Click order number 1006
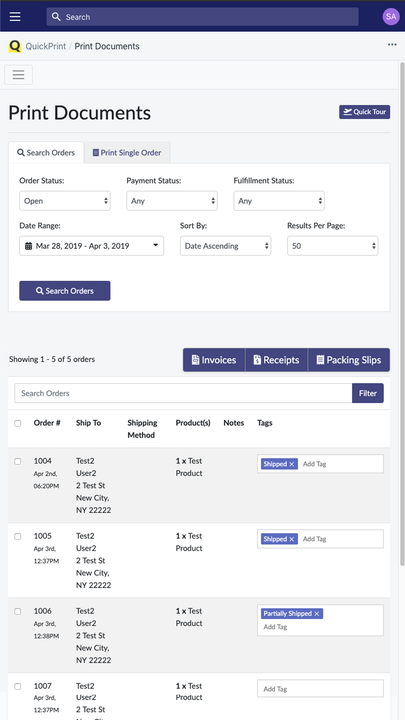This screenshot has width=405, height=720. [43, 611]
